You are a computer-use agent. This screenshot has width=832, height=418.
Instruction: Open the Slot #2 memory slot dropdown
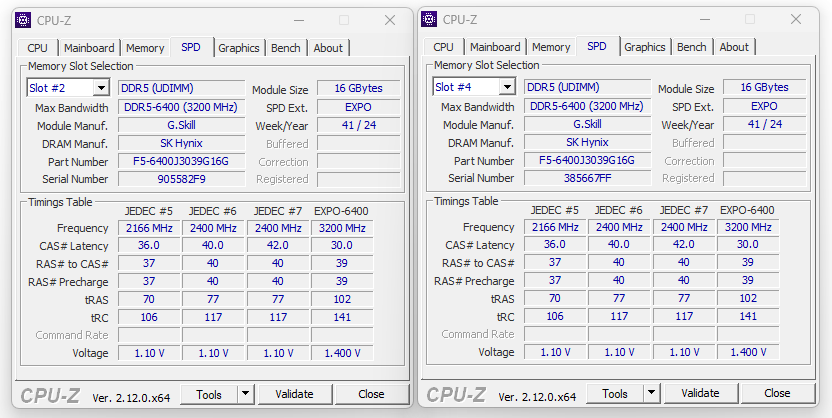(x=101, y=88)
